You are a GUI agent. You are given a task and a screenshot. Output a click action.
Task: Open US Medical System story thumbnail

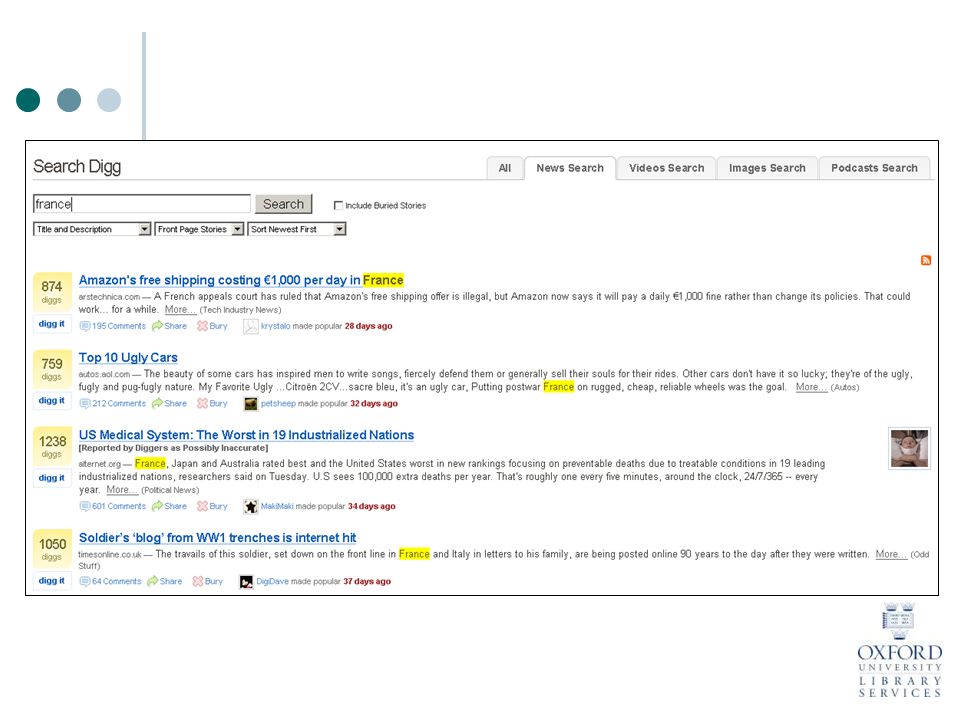909,448
